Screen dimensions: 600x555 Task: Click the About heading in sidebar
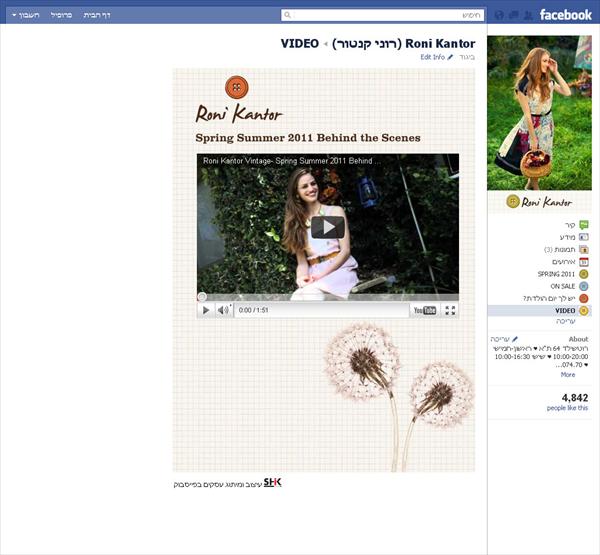[x=578, y=339]
